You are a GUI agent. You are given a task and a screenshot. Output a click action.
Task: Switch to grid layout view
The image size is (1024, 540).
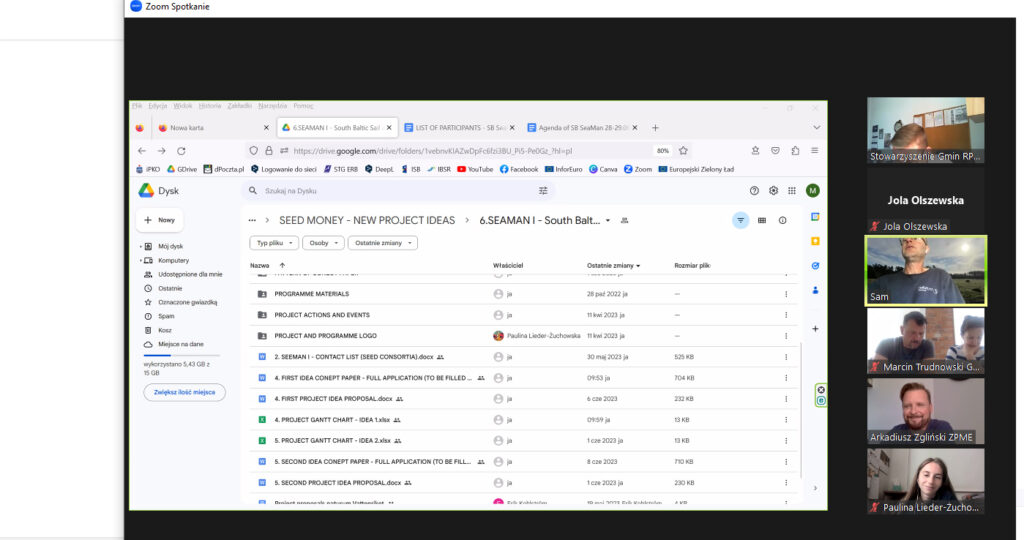pos(761,221)
